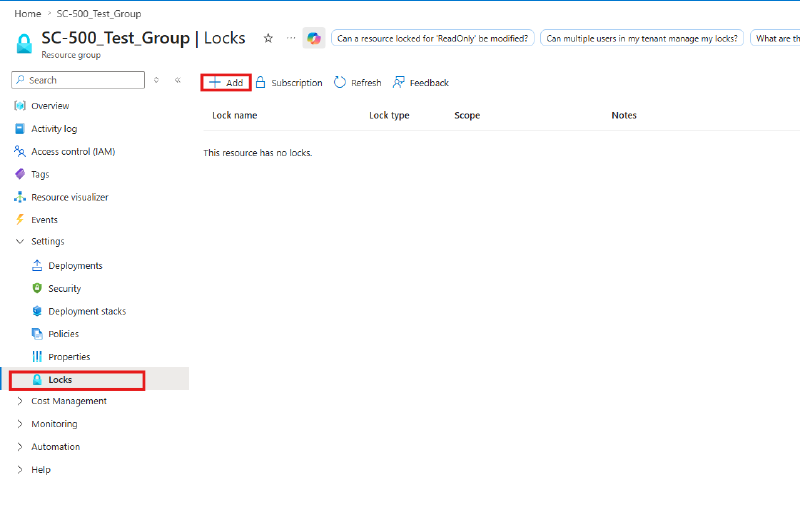Expand Automation section
This screenshot has width=800, height=527.
48,447
